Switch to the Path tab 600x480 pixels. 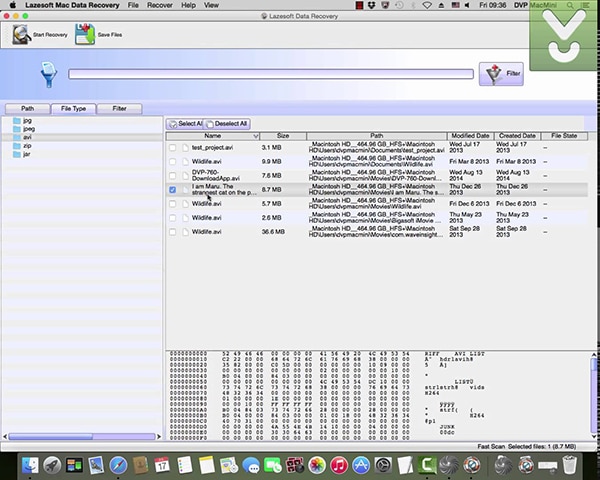[28, 109]
